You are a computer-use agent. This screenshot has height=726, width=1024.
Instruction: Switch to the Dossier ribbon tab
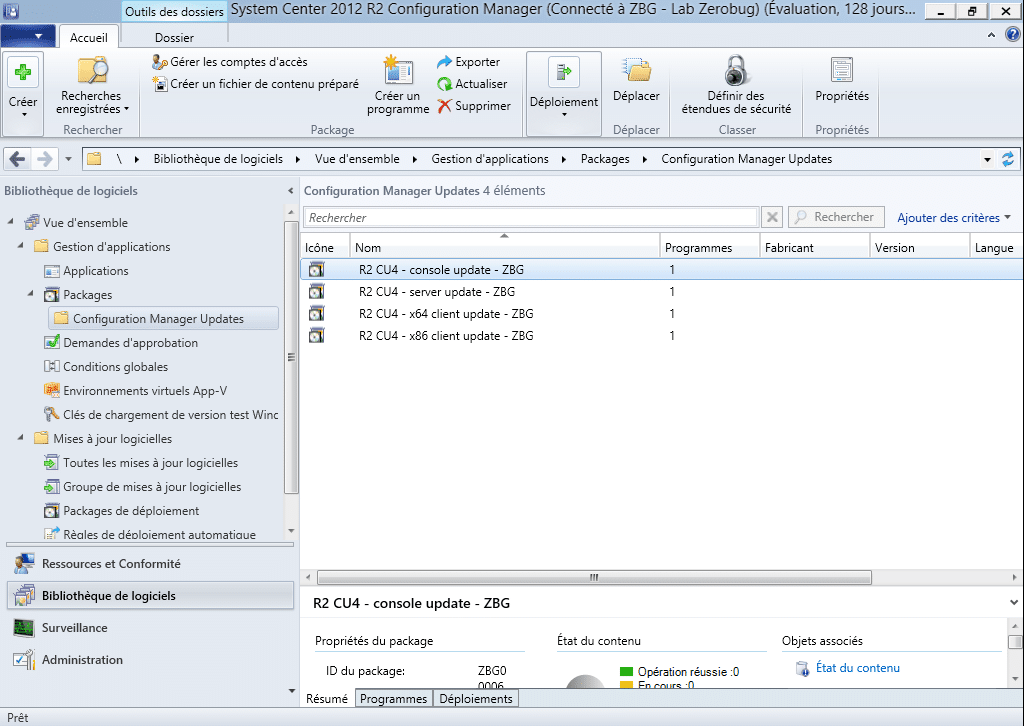pyautogui.click(x=174, y=37)
